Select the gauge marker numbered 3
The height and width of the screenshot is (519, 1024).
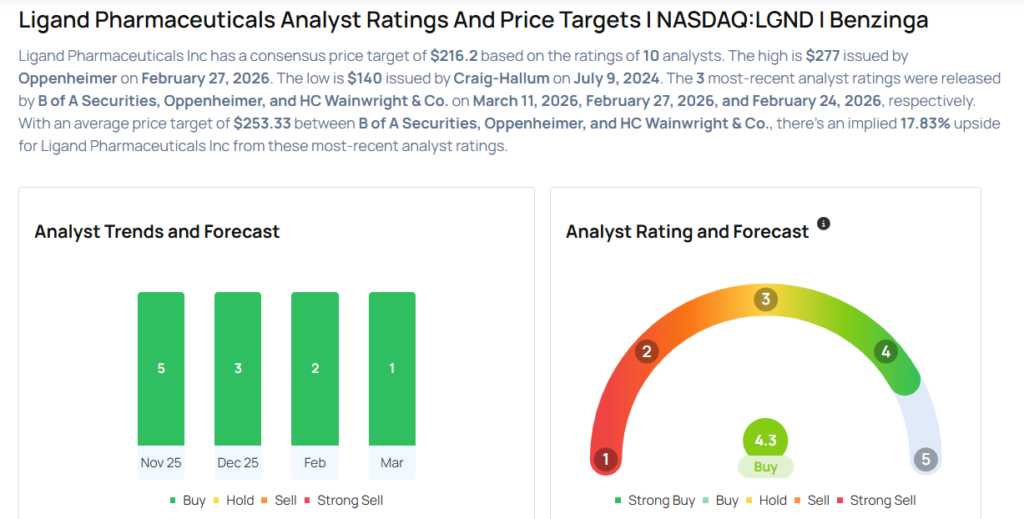pyautogui.click(x=766, y=299)
